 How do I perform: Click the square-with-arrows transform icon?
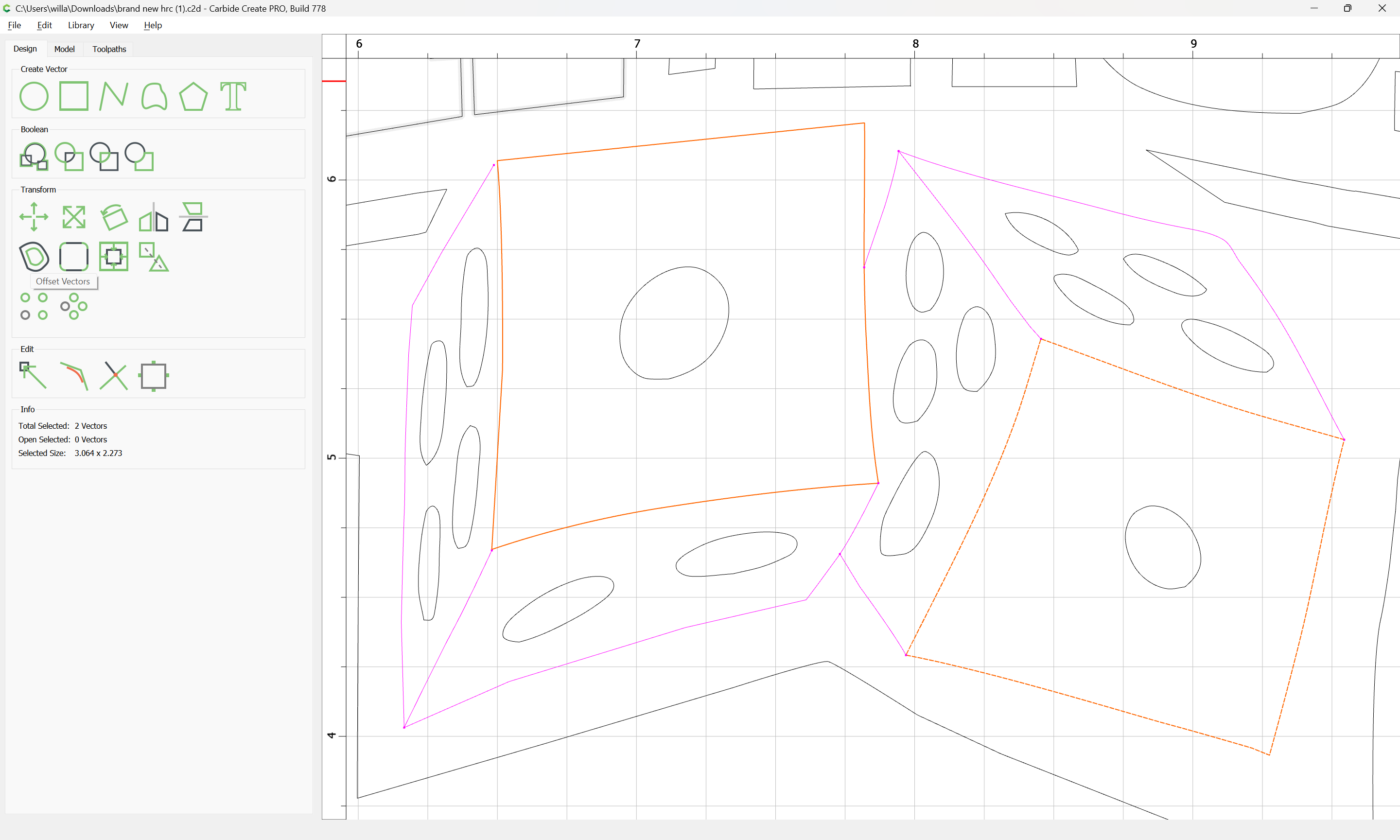(114, 256)
